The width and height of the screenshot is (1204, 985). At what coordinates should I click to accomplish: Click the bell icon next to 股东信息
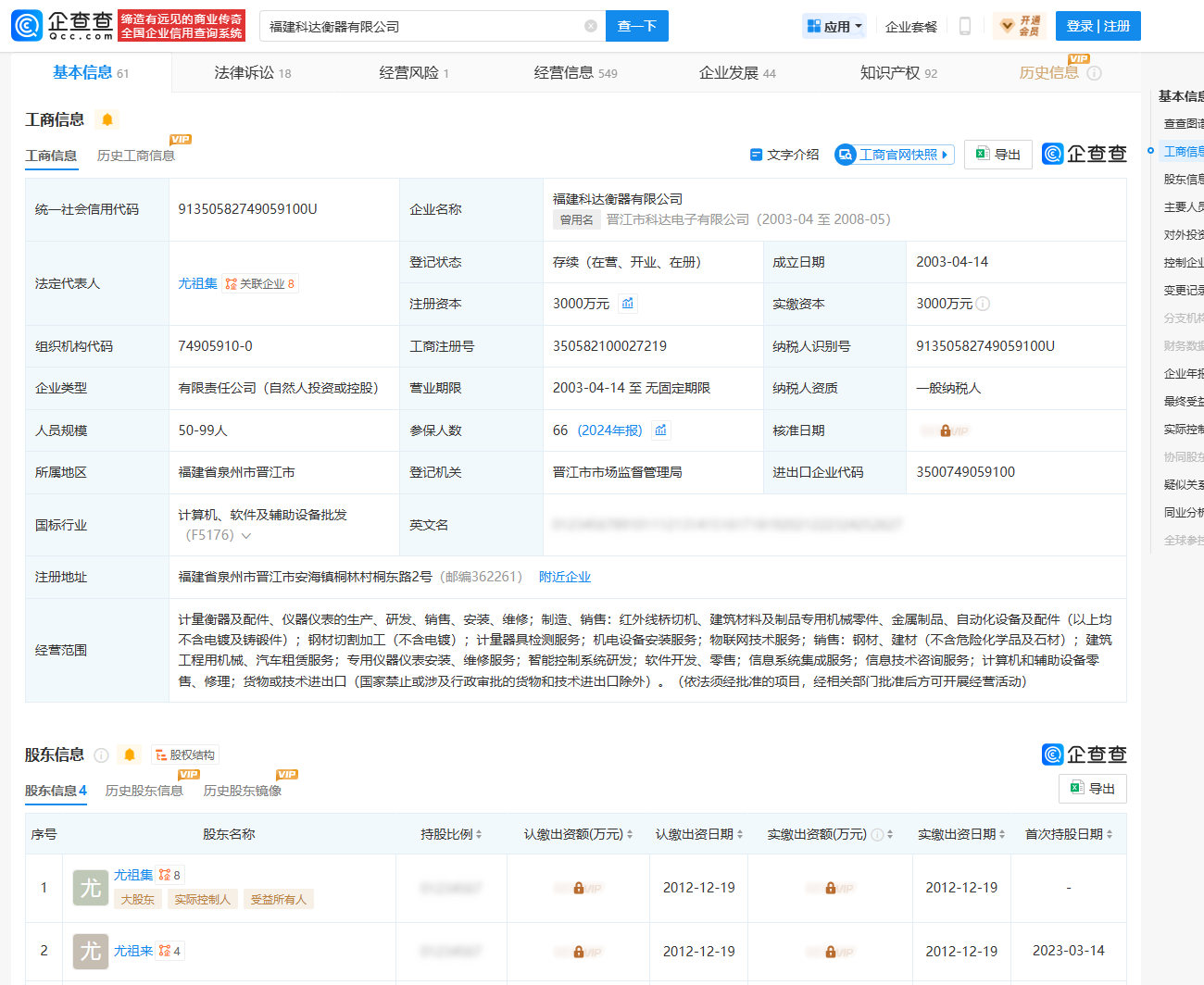[x=130, y=755]
